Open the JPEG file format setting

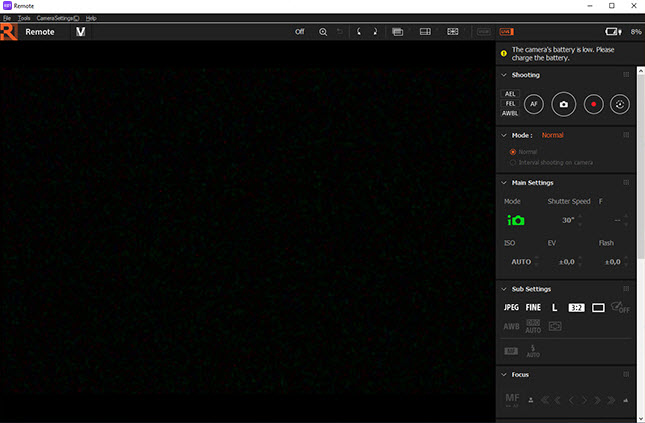[x=511, y=307]
